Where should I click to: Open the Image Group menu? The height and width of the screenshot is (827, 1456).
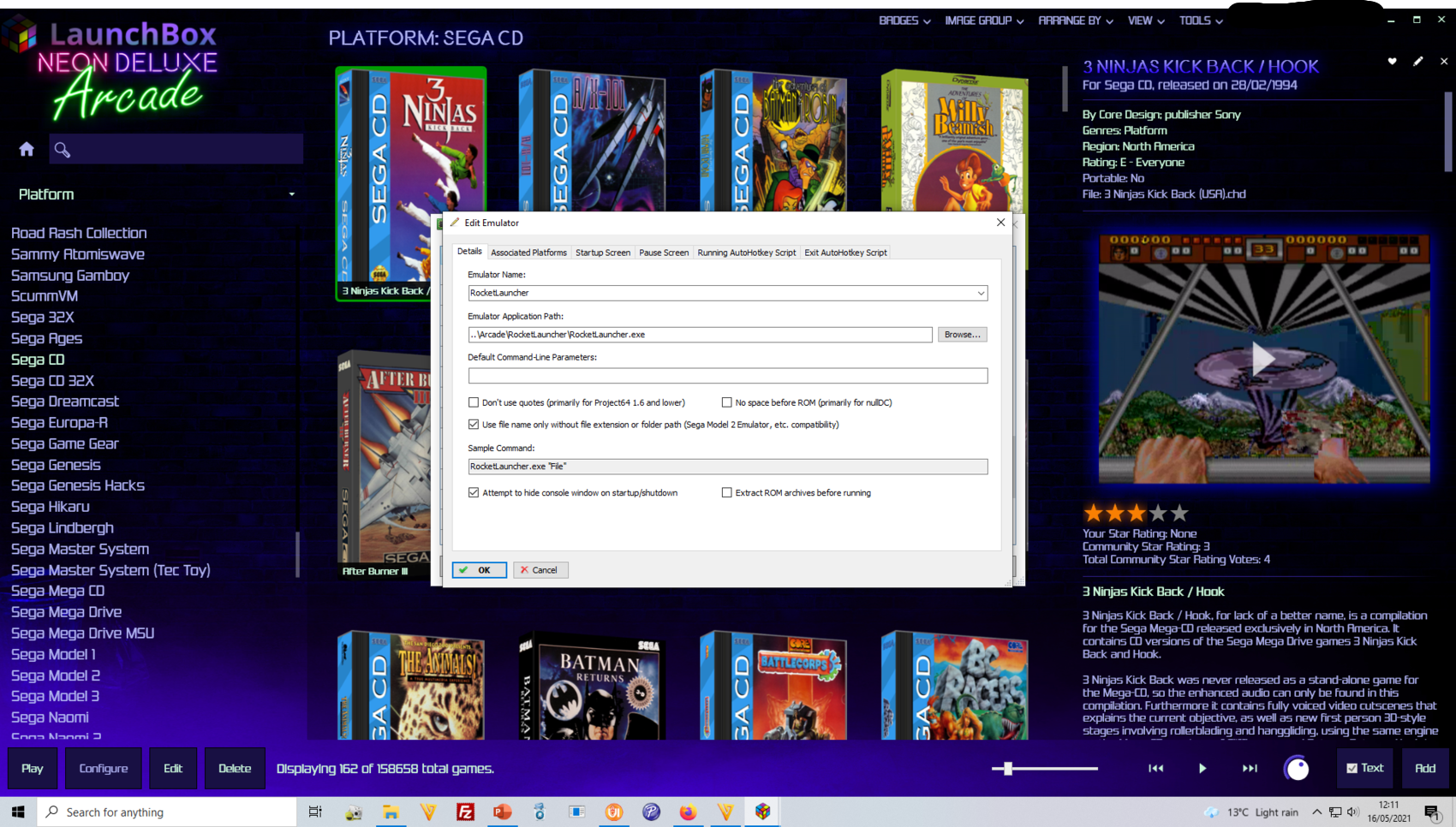(984, 21)
